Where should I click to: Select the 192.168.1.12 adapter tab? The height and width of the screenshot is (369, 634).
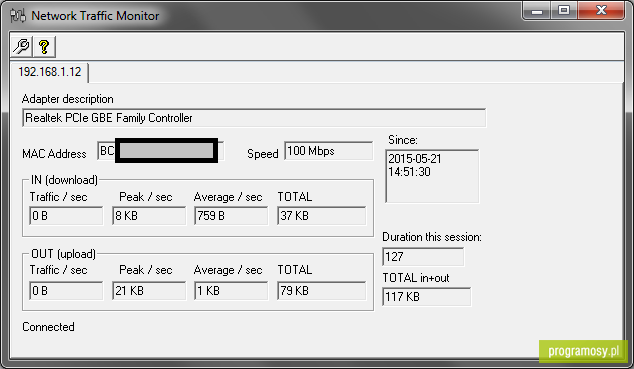pyautogui.click(x=49, y=72)
